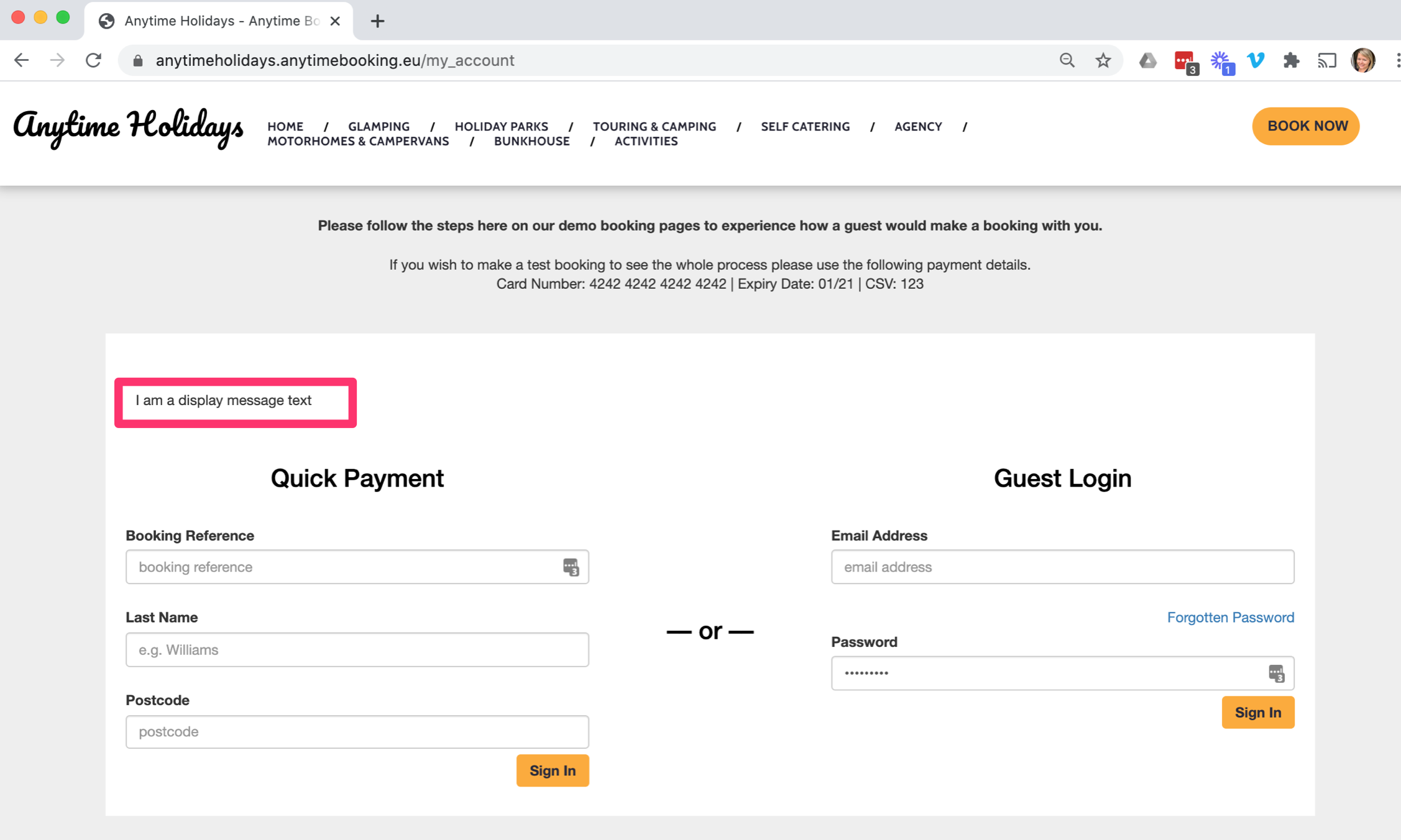Image resolution: width=1401 pixels, height=840 pixels.
Task: Open the HOME menu item
Action: pyautogui.click(x=285, y=126)
